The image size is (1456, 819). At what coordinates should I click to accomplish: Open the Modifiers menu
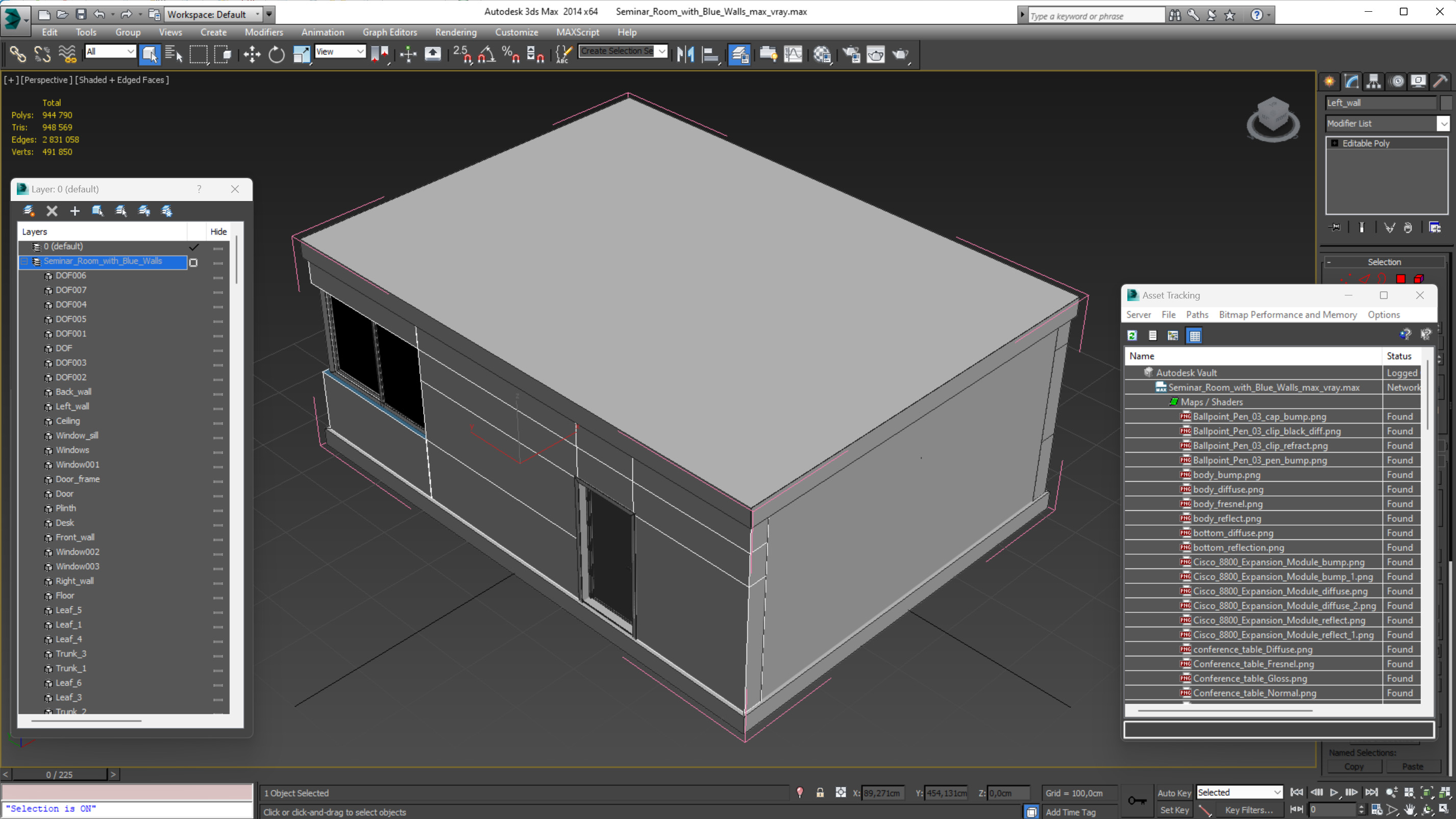point(264,32)
